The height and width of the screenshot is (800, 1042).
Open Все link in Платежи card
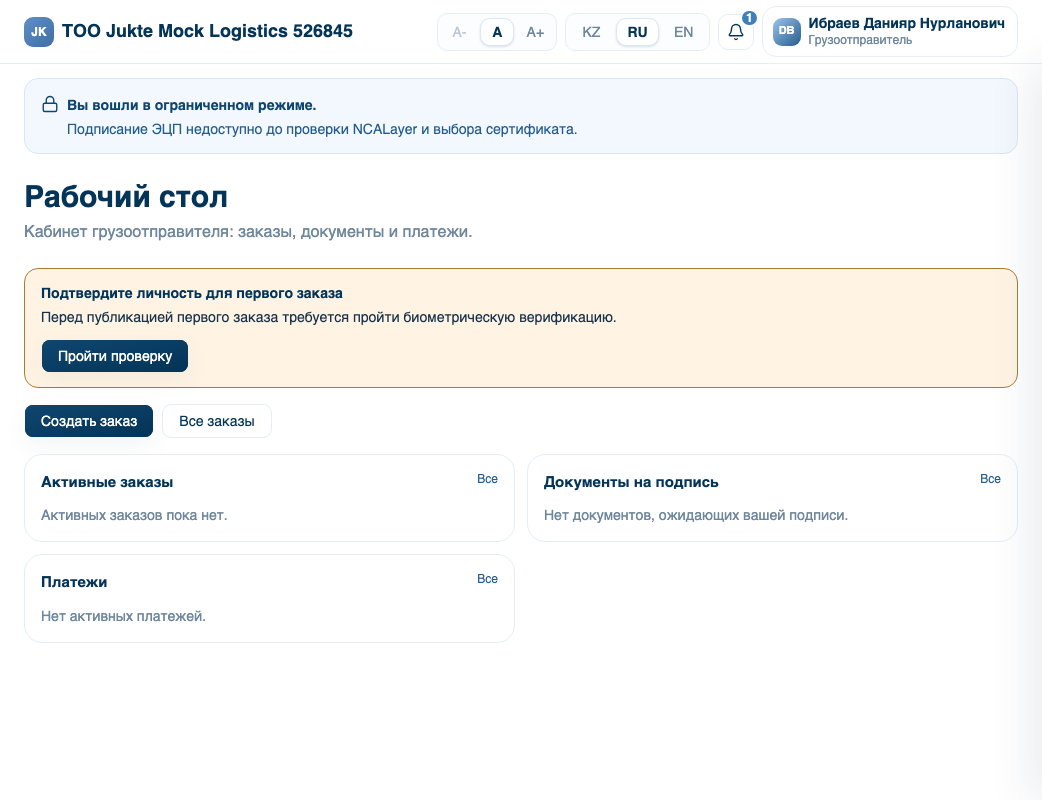click(x=487, y=579)
